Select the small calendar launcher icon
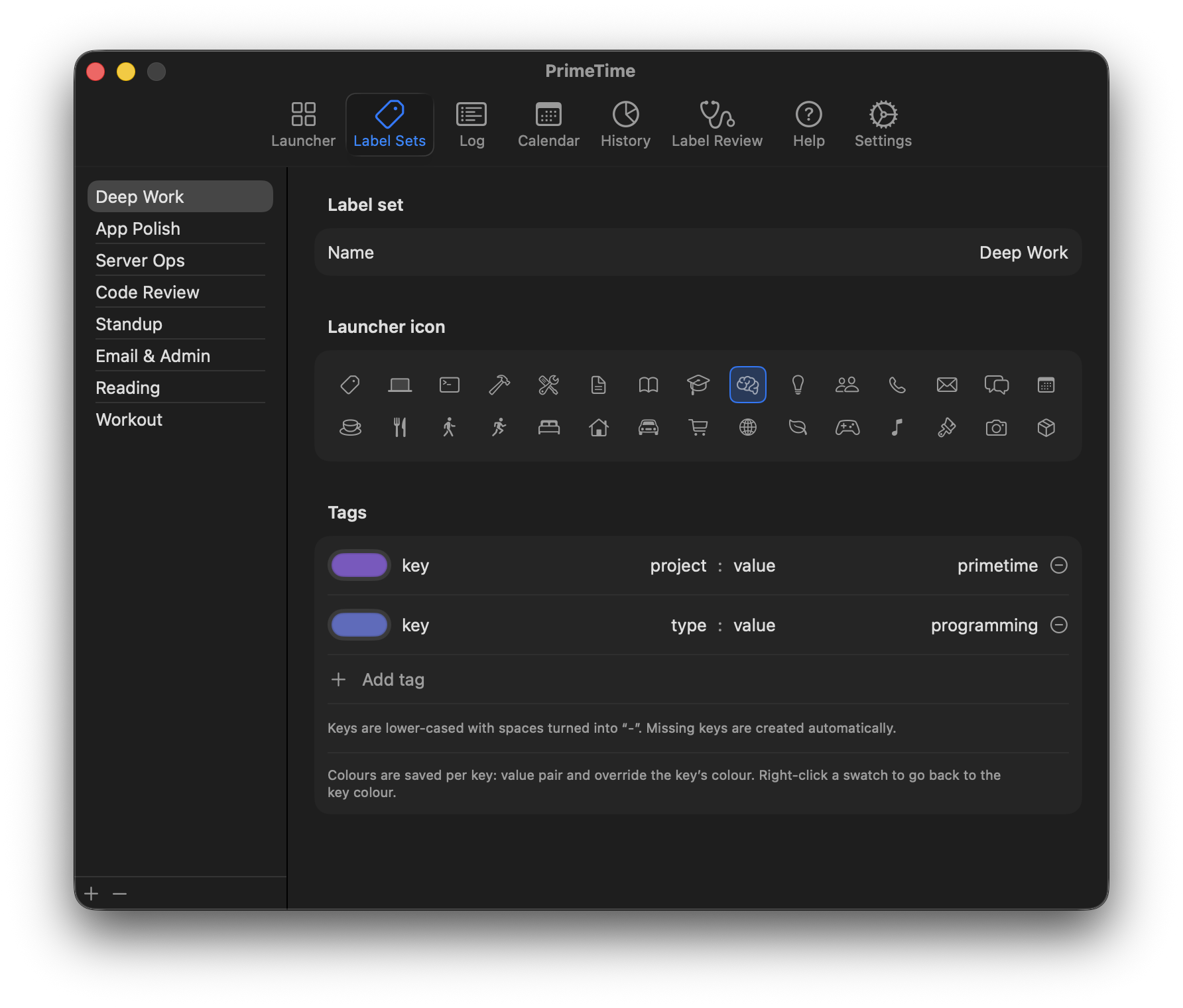Image resolution: width=1183 pixels, height=1008 pixels. 1046,385
